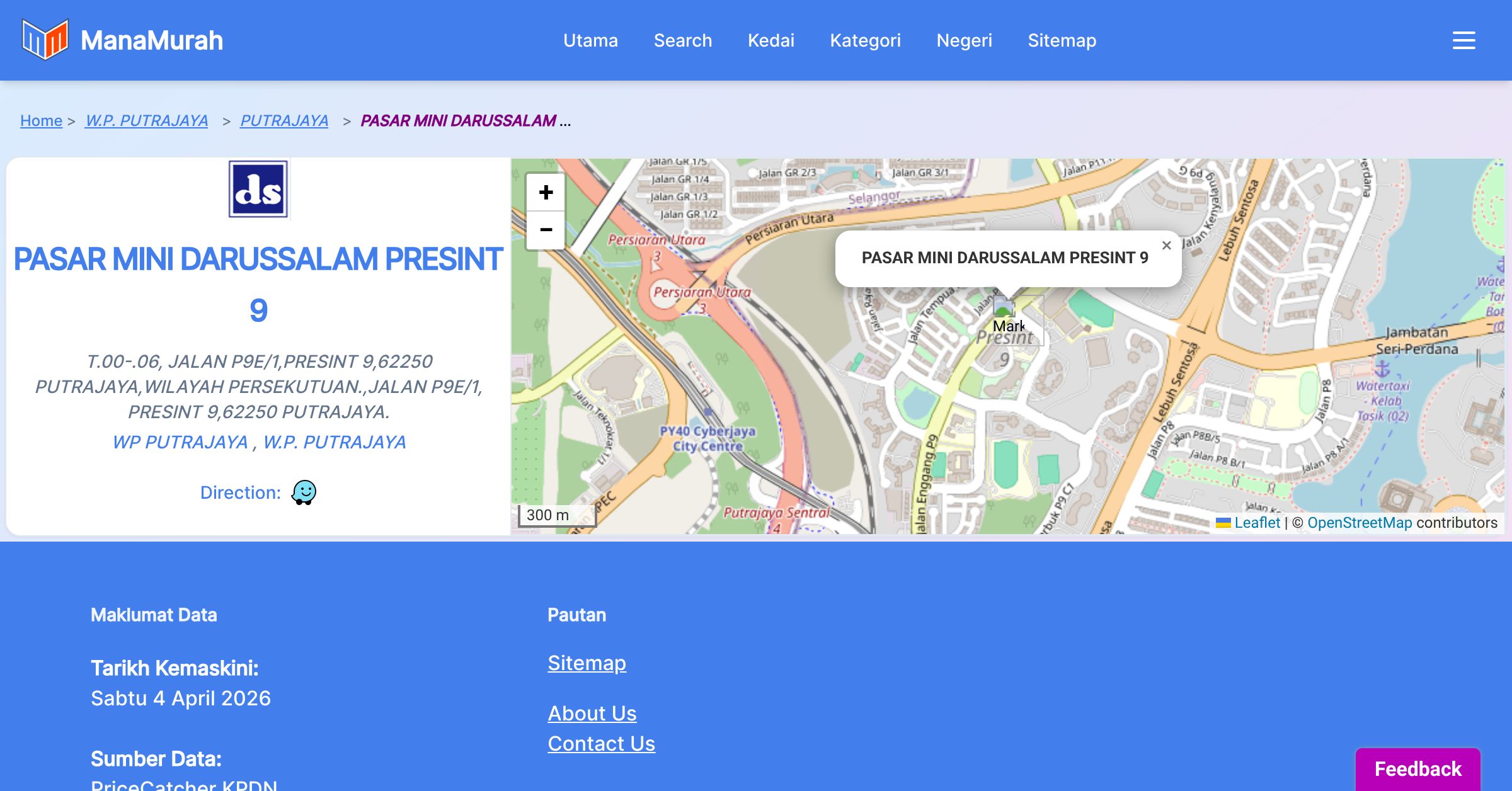The width and height of the screenshot is (1512, 791).
Task: Open the Kedai menu item
Action: 771,40
